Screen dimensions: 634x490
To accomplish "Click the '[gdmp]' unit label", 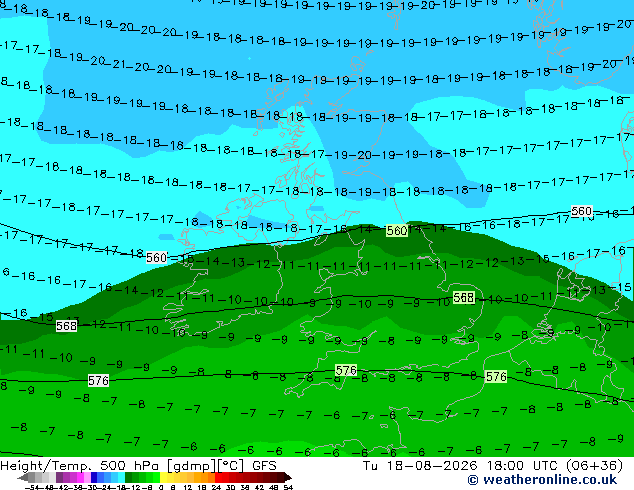I will [x=191, y=466].
